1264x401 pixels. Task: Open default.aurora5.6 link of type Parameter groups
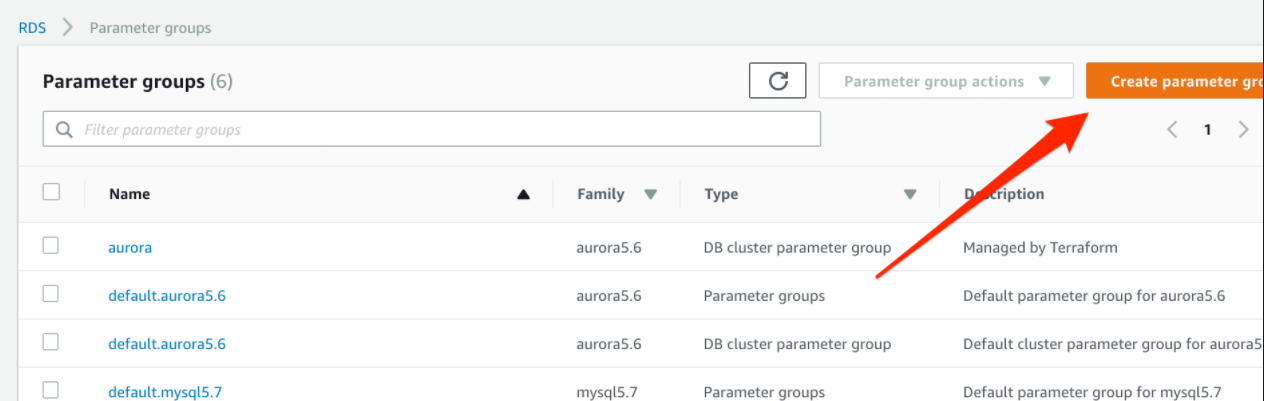(167, 296)
